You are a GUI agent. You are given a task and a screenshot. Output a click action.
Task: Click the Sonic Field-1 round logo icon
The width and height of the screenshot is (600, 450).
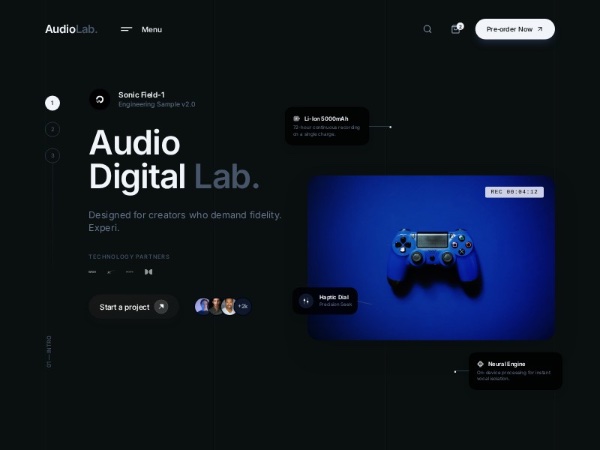99,99
